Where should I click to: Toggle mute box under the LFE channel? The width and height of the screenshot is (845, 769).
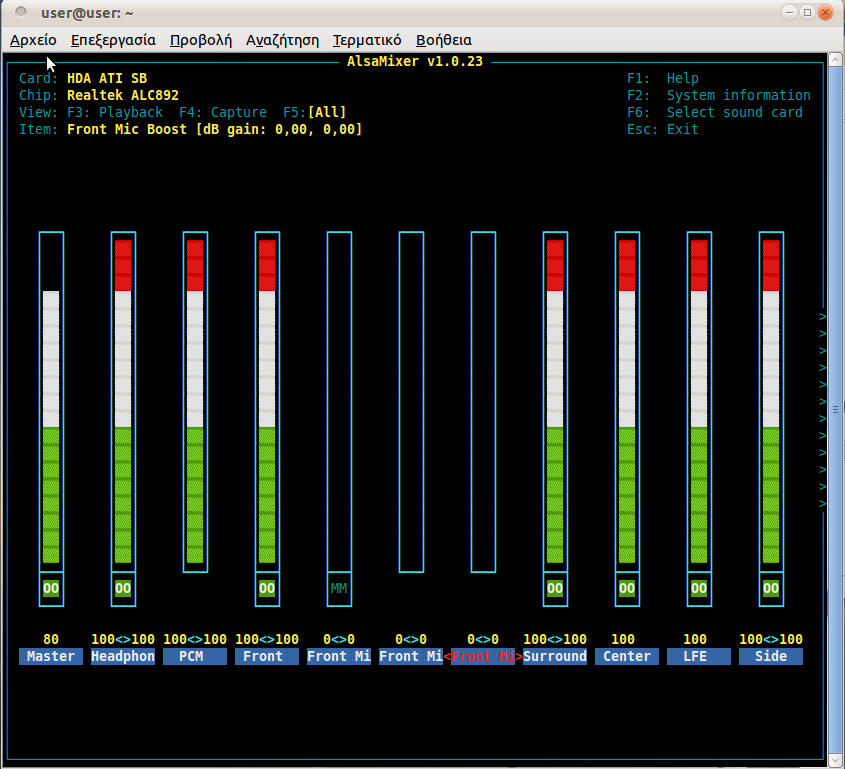tap(699, 589)
